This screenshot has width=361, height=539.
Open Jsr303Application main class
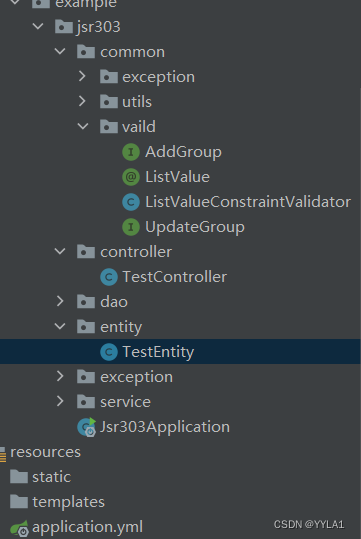165,427
